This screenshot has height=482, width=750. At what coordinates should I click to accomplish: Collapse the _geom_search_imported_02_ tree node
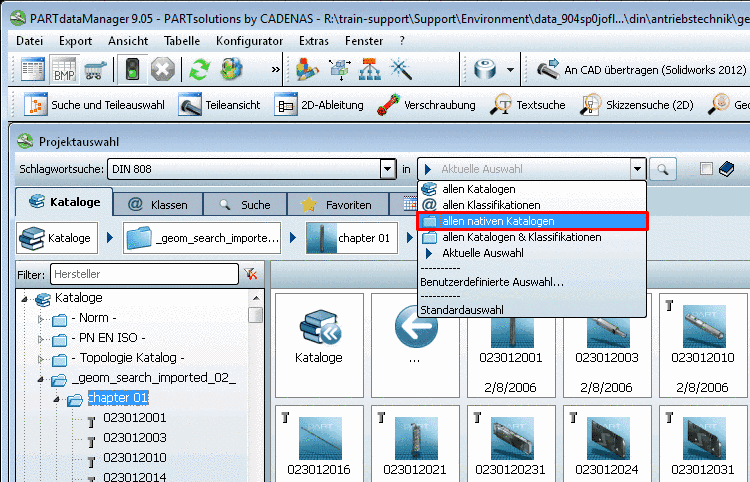[41, 379]
